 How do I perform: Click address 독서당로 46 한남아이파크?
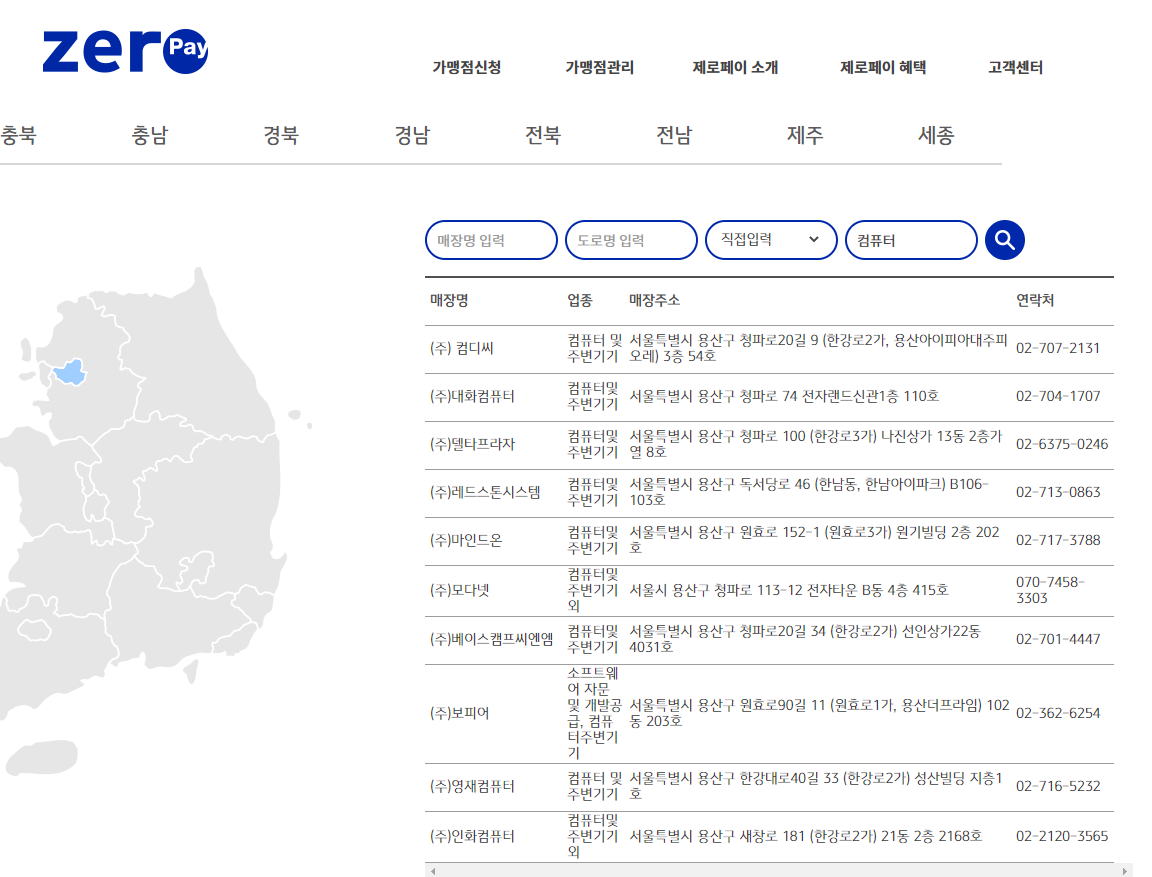tap(808, 492)
